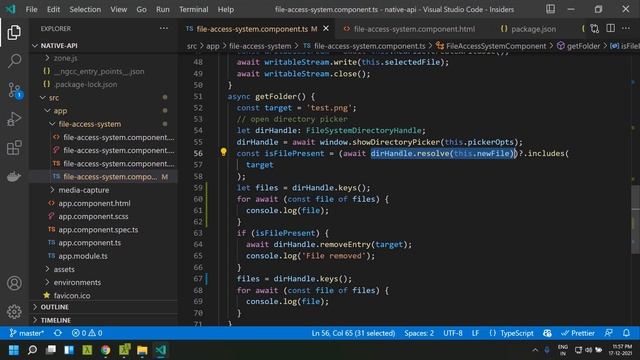Open the Source Control view
640x360 pixels.
15,90
